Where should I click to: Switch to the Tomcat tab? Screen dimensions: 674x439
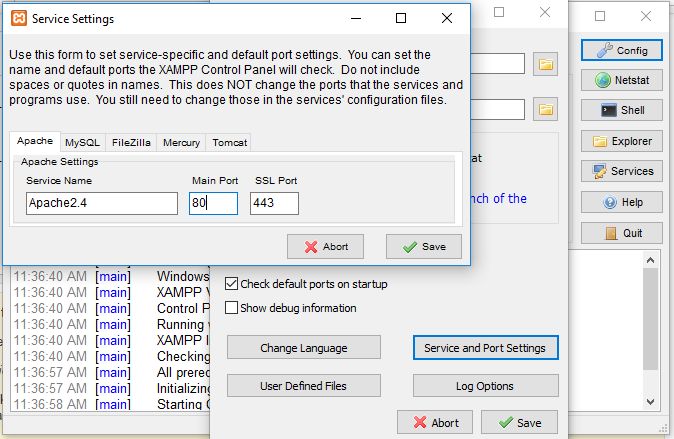(x=230, y=142)
